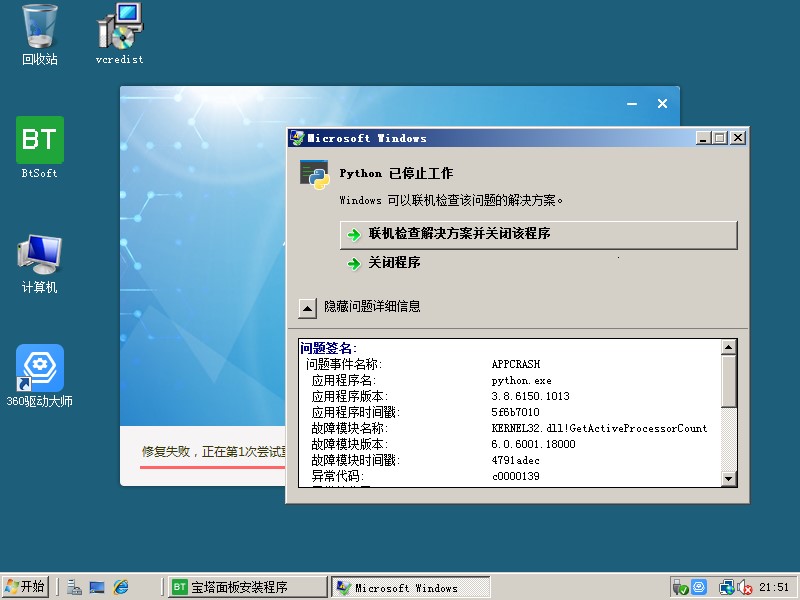The image size is (800, 600).
Task: Launch 360驱动大师 desktop shortcut
Action: (39, 376)
